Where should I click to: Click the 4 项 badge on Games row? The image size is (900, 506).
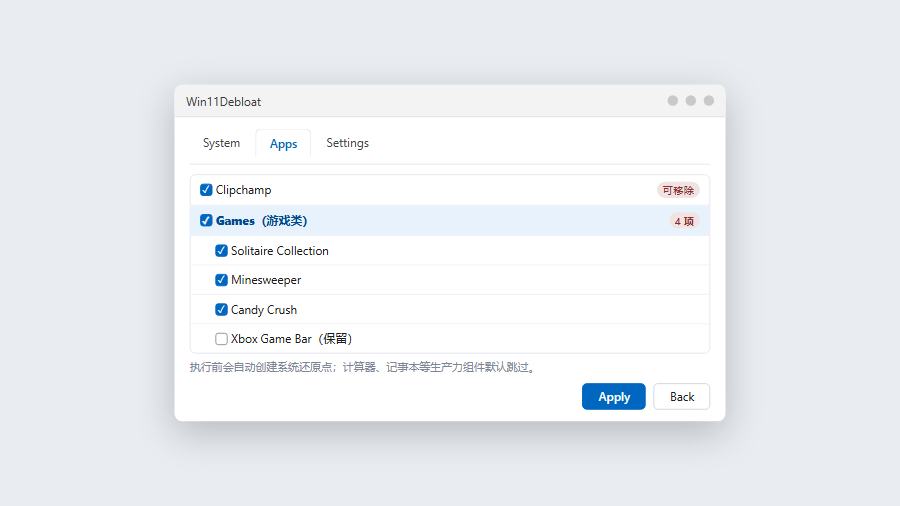684,221
